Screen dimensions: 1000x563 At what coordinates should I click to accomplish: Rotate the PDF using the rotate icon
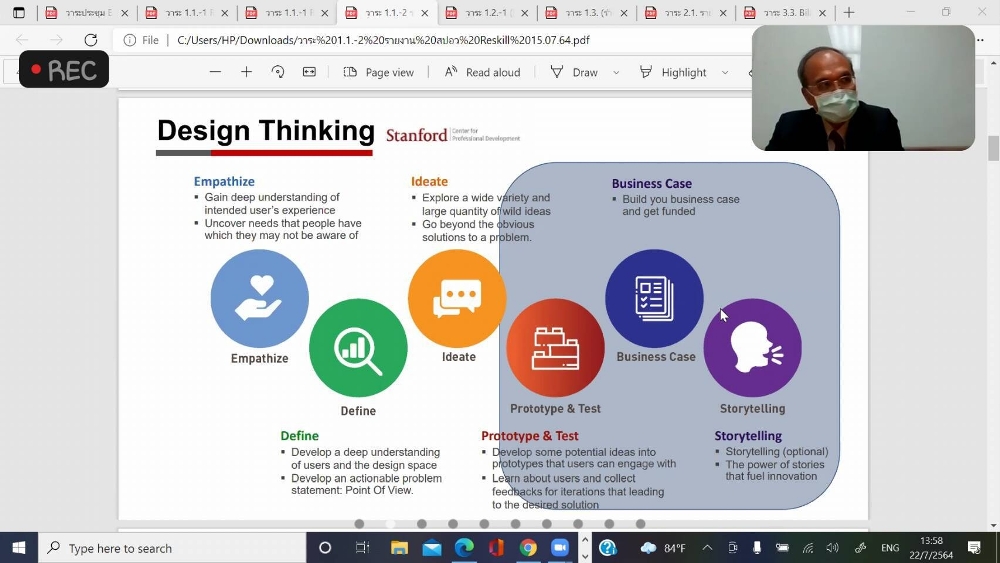[x=278, y=72]
